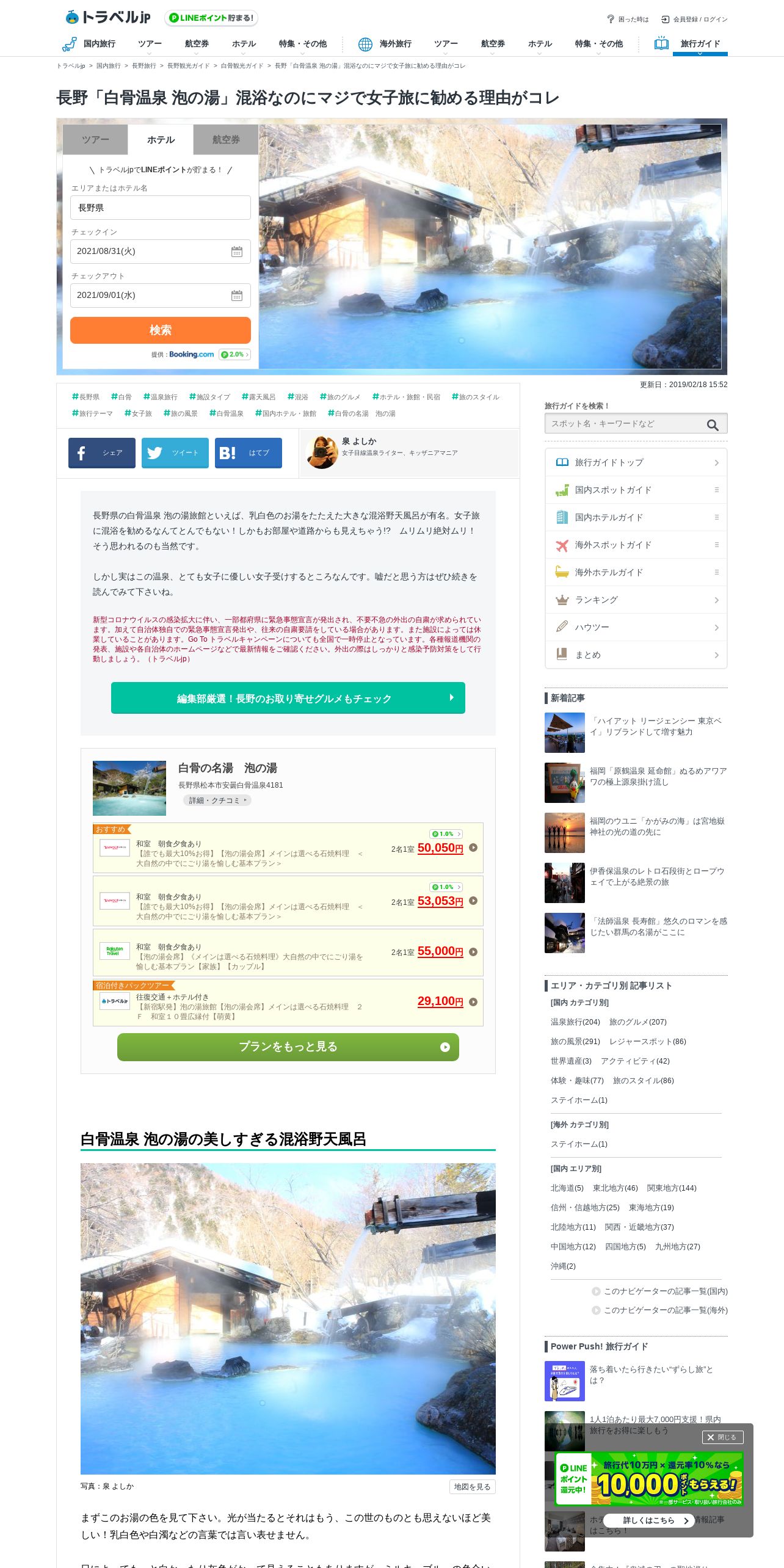Select the ホテル search tab
The height and width of the screenshot is (1568, 784).
[x=161, y=140]
